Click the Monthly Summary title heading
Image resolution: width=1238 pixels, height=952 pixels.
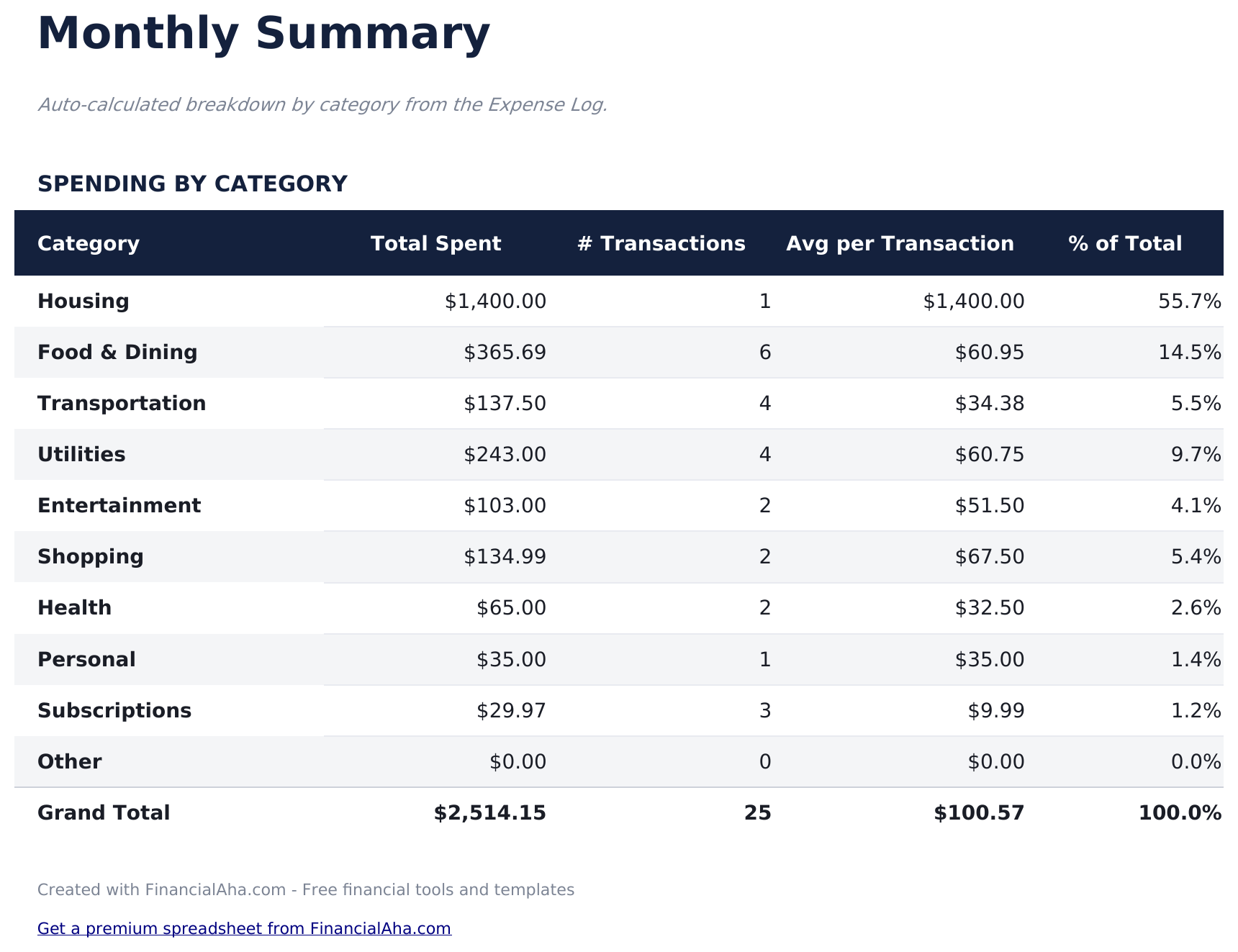tap(263, 34)
